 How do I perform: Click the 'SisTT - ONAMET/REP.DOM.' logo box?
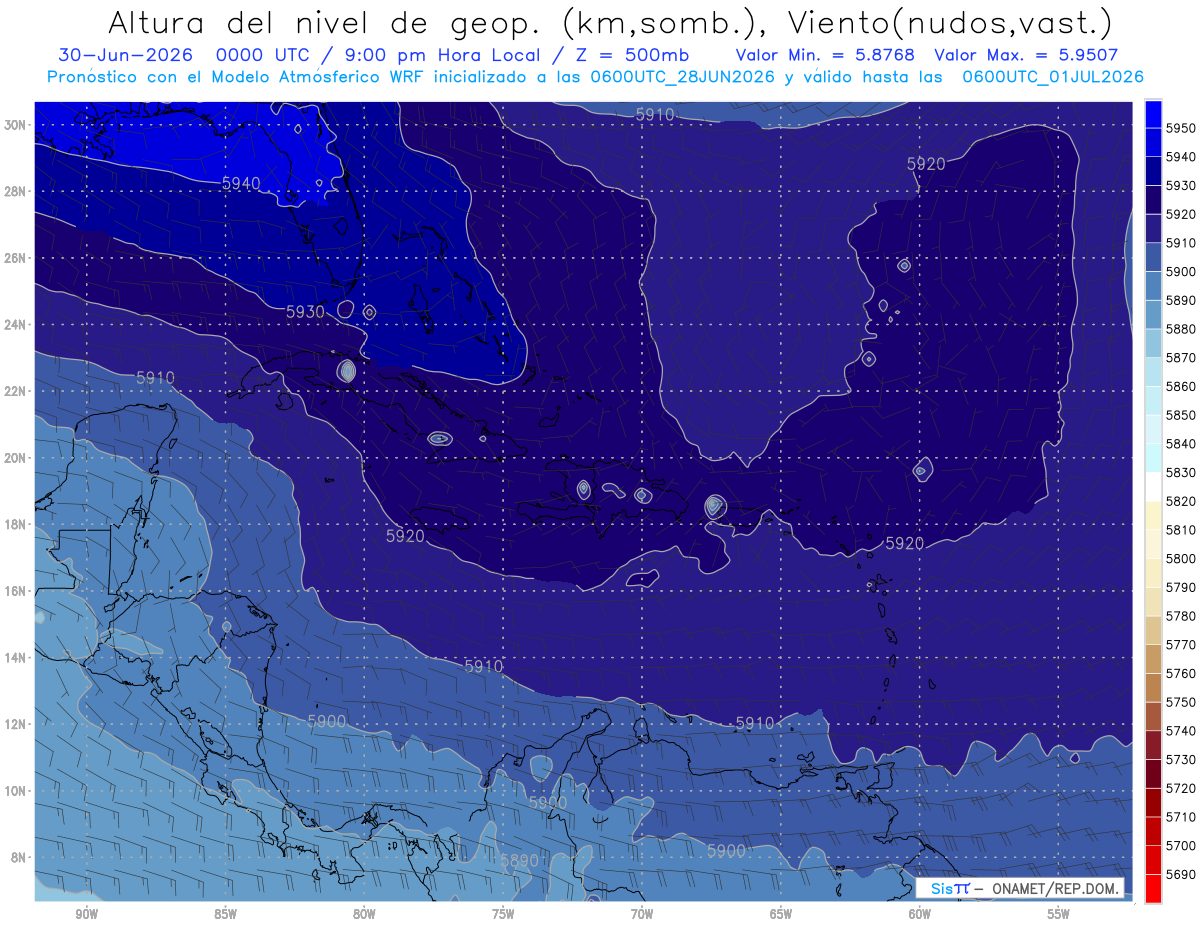pos(1020,888)
